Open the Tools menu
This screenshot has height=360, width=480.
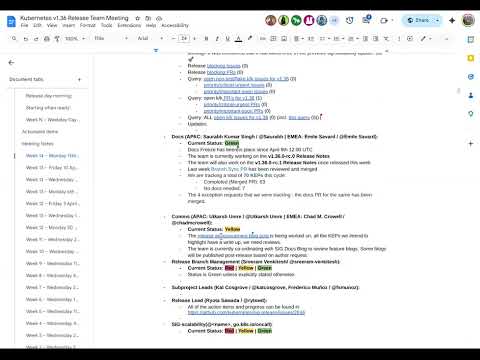(106, 25)
